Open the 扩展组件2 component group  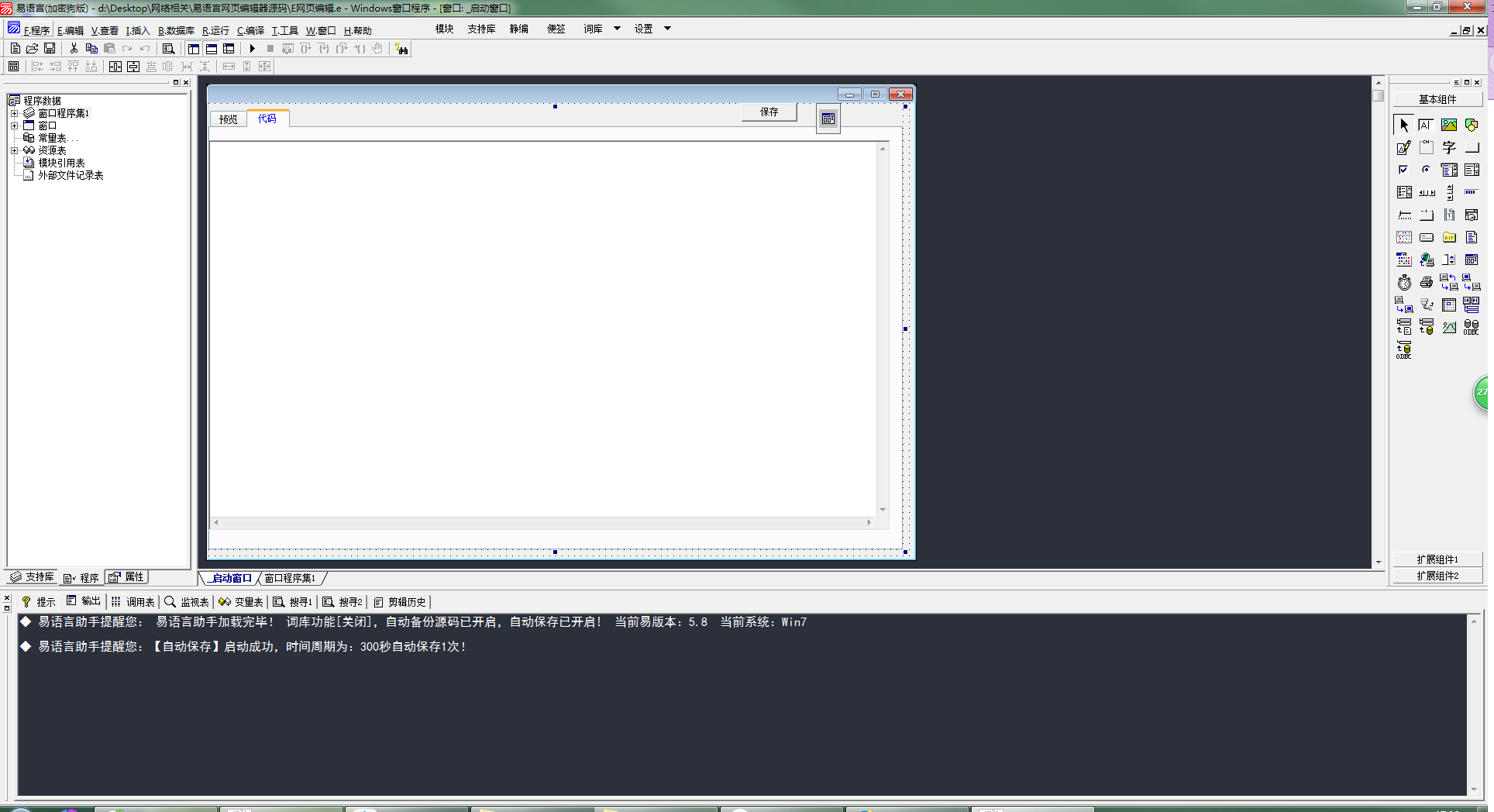(x=1437, y=576)
